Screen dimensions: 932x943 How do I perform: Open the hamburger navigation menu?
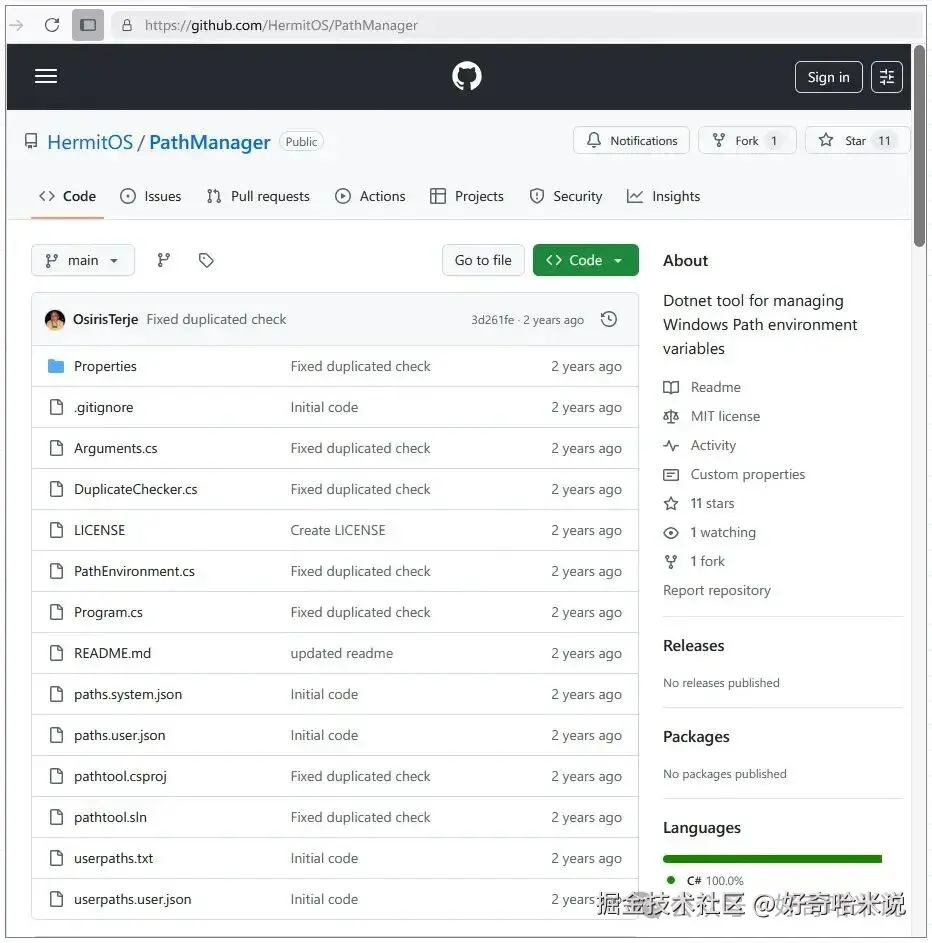(x=46, y=76)
